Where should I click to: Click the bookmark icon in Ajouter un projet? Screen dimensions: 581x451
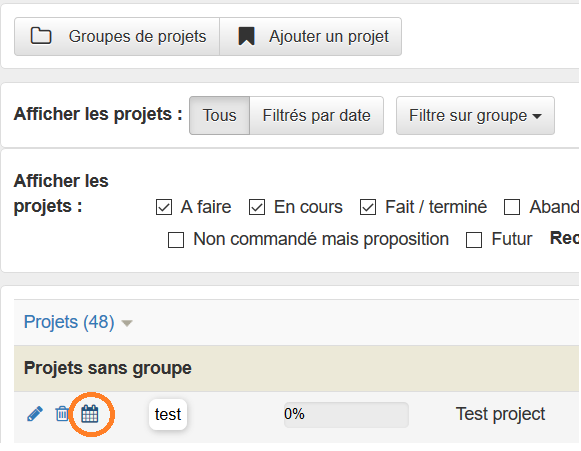coord(246,36)
